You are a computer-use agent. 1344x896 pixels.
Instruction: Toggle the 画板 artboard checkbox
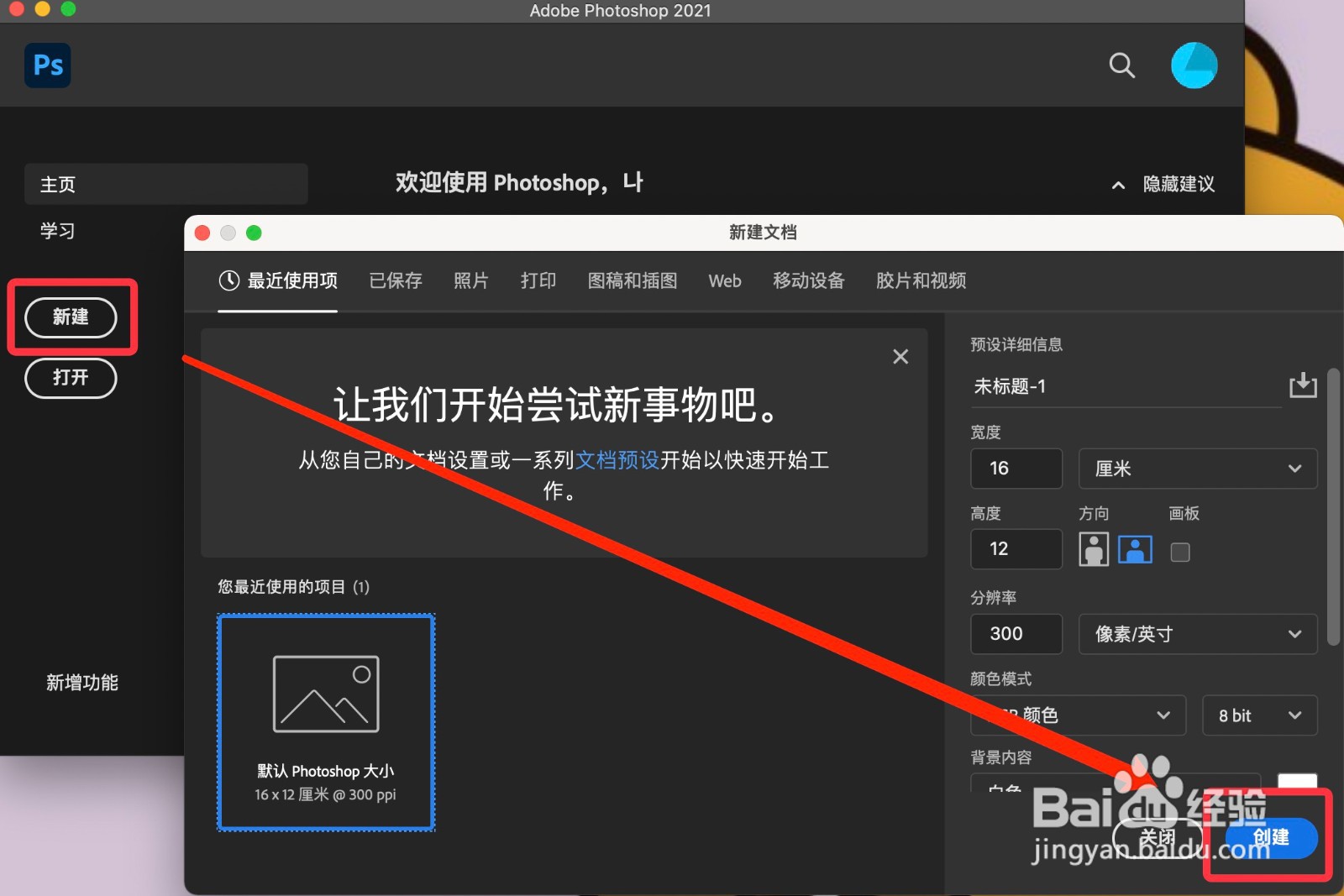pyautogui.click(x=1180, y=552)
